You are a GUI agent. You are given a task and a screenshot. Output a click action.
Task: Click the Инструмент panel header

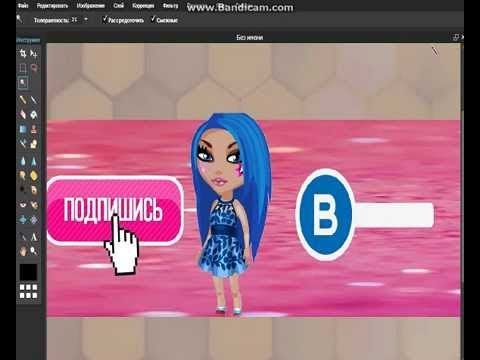[x=28, y=40]
